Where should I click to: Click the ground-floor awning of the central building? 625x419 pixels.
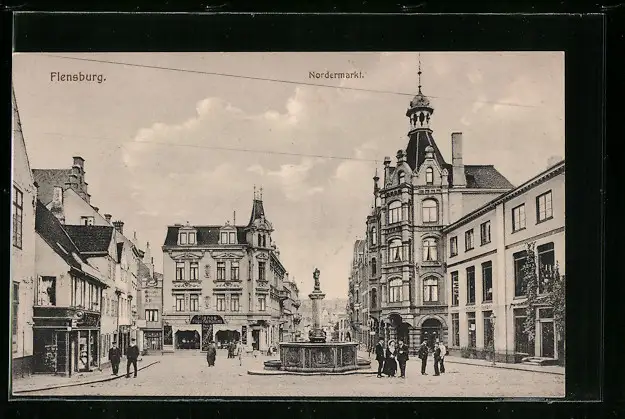click(x=207, y=320)
